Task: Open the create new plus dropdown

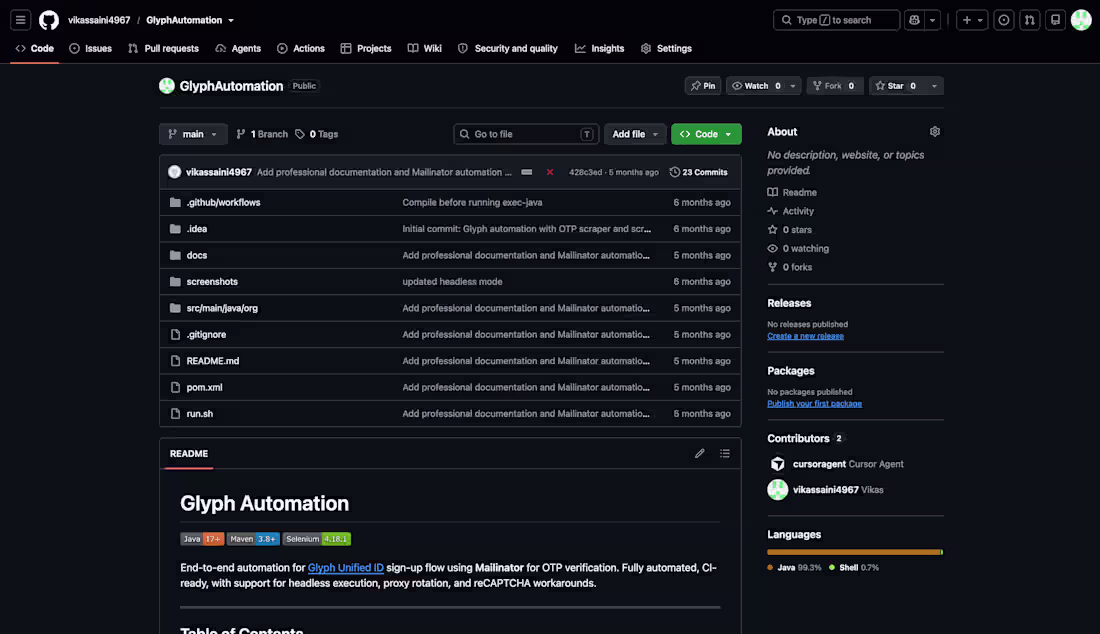Action: [x=972, y=20]
